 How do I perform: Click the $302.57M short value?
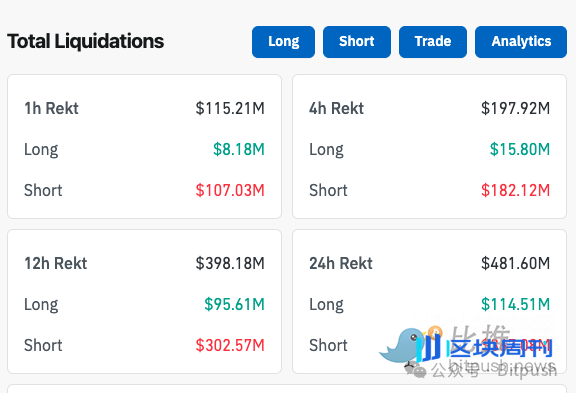point(230,345)
